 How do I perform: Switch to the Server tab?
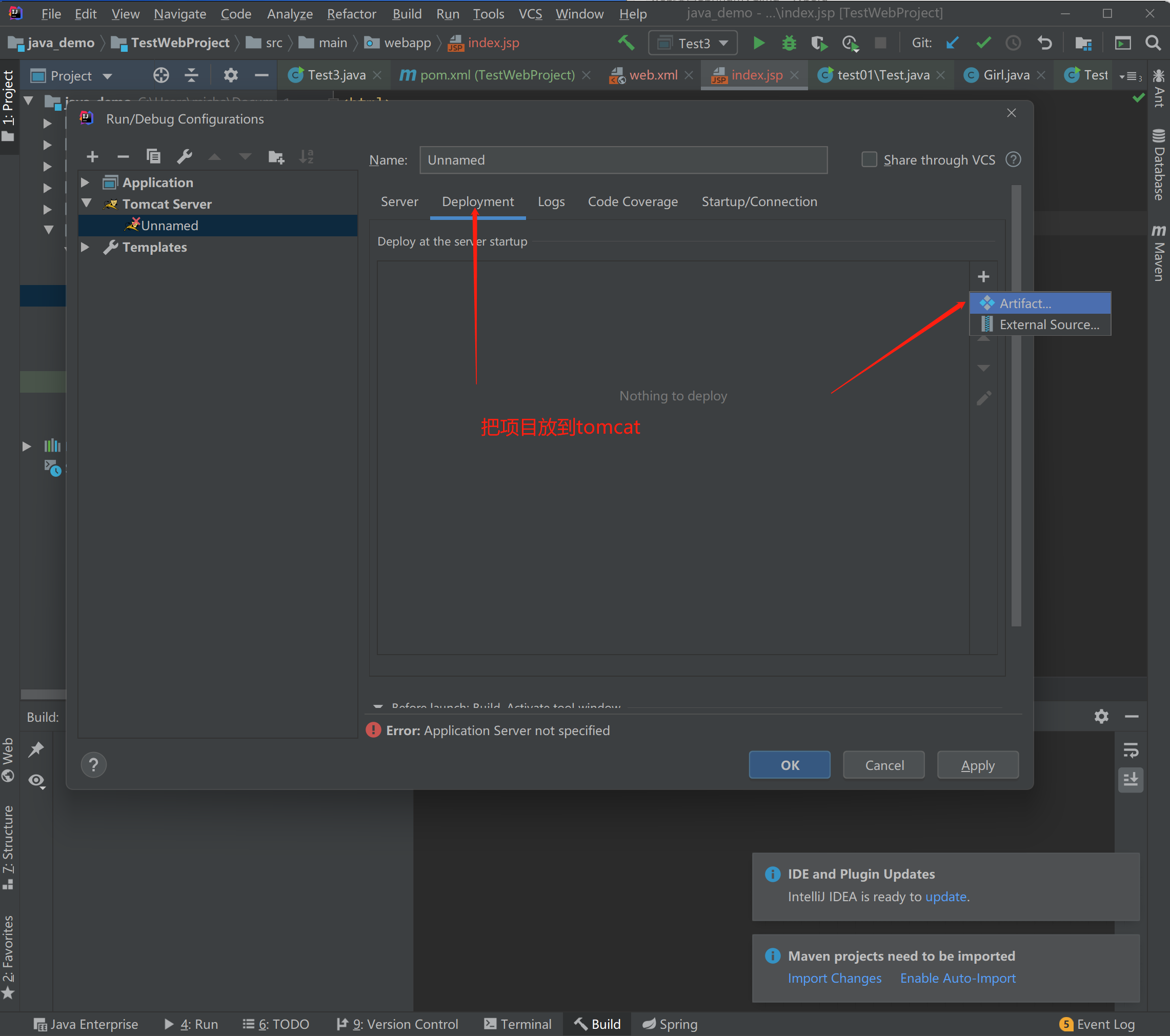click(399, 201)
